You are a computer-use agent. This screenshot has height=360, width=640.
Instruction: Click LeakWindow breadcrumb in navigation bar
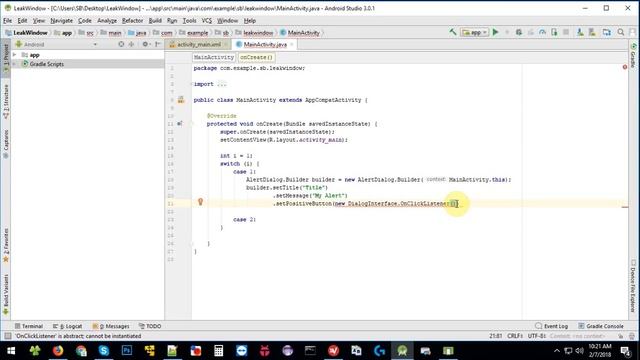pyautogui.click(x=27, y=33)
